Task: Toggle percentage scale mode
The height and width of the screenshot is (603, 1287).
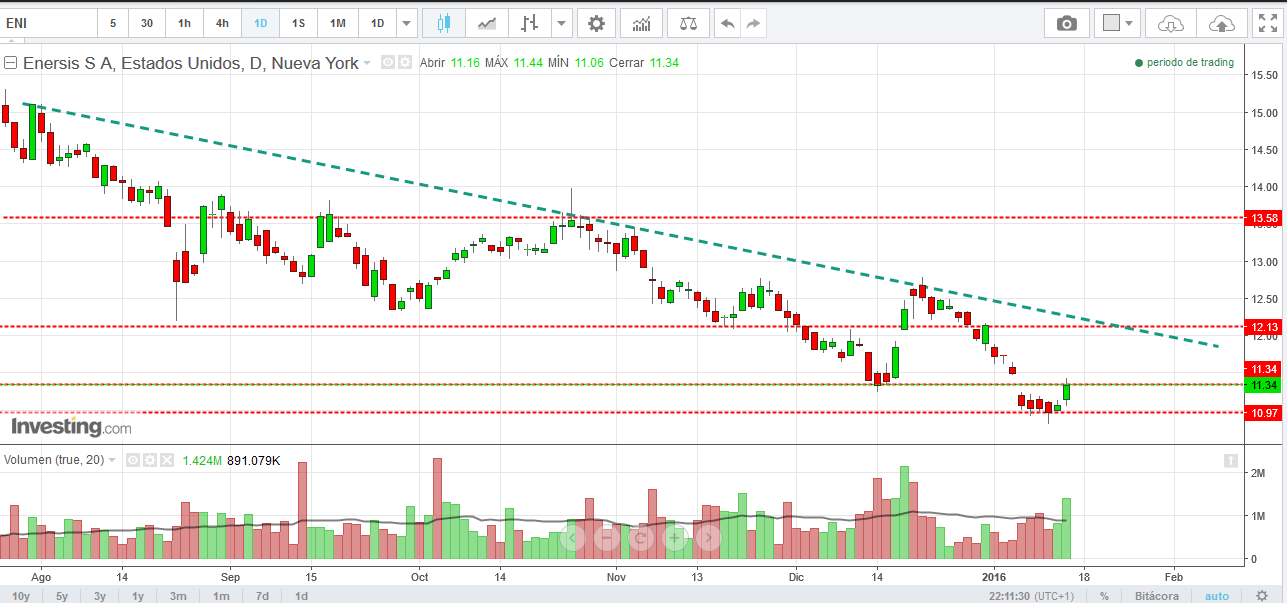Action: click(x=1104, y=596)
